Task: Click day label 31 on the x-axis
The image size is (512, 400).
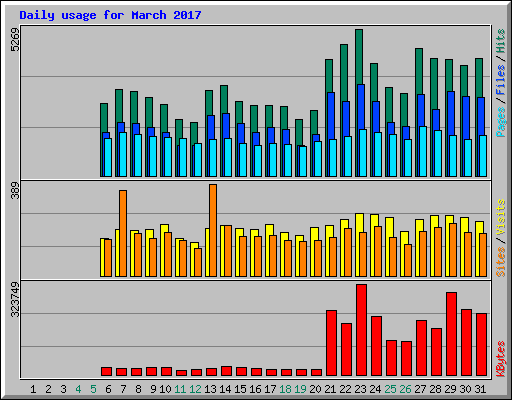Action: tap(480, 389)
